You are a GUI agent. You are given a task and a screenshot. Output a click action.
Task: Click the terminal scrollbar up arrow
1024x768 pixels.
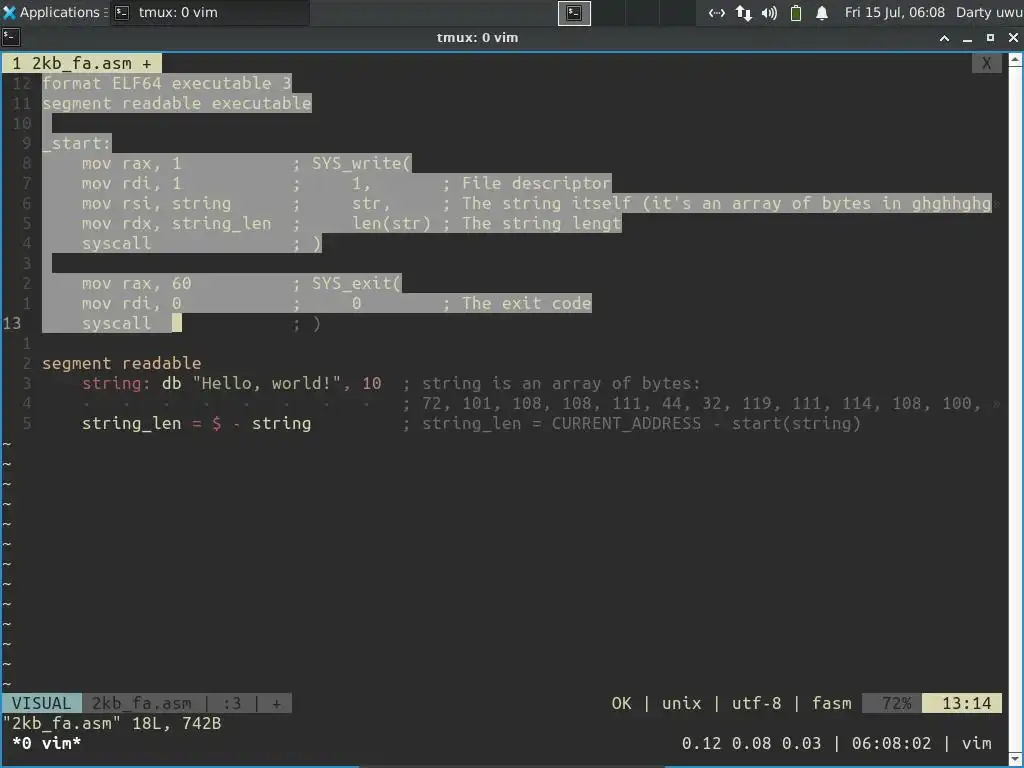pyautogui.click(x=1016, y=59)
